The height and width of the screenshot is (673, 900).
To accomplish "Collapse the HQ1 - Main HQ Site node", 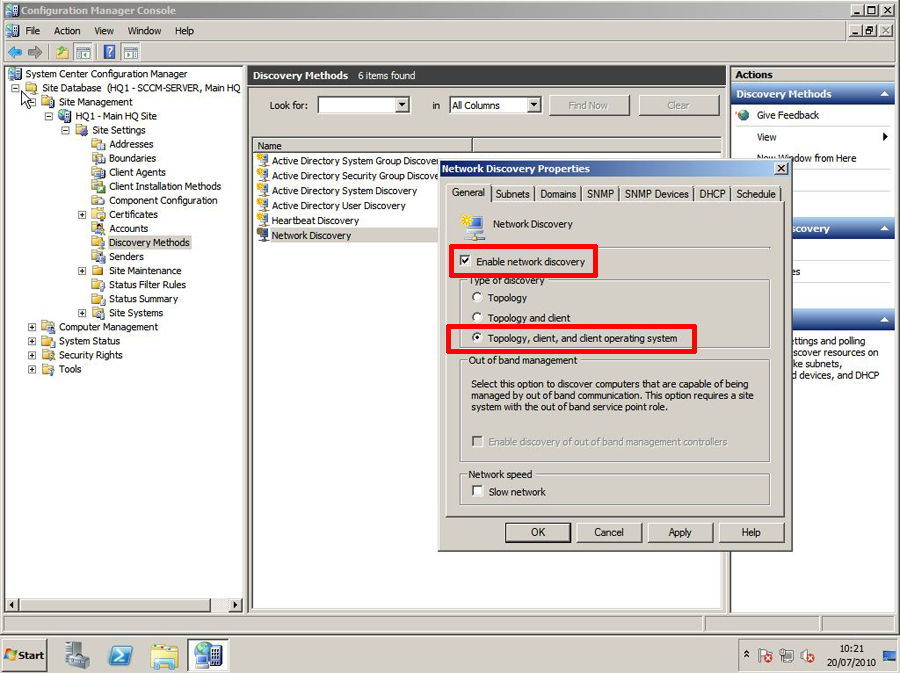I will [x=49, y=116].
